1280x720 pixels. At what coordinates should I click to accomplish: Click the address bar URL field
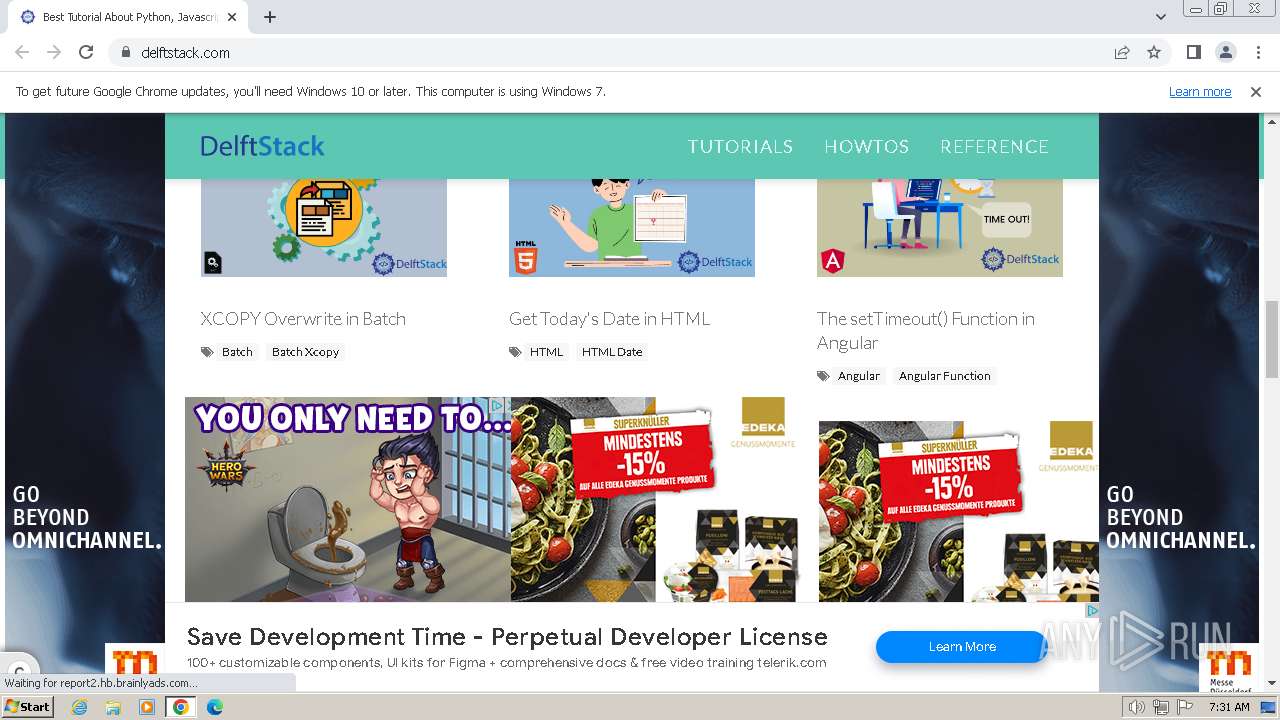(620, 52)
